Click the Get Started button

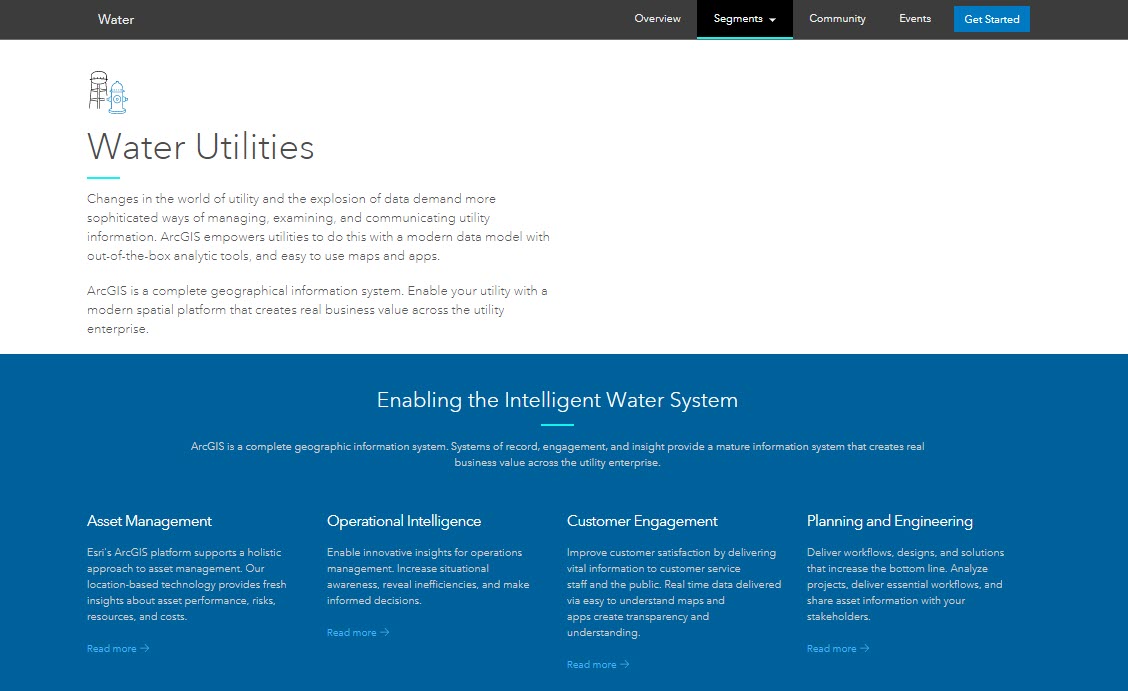click(991, 18)
